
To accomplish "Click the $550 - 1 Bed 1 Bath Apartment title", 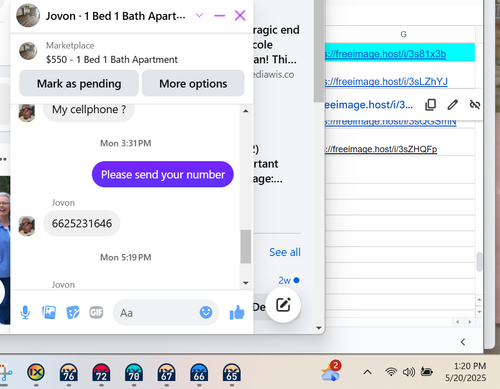I will 112,59.
